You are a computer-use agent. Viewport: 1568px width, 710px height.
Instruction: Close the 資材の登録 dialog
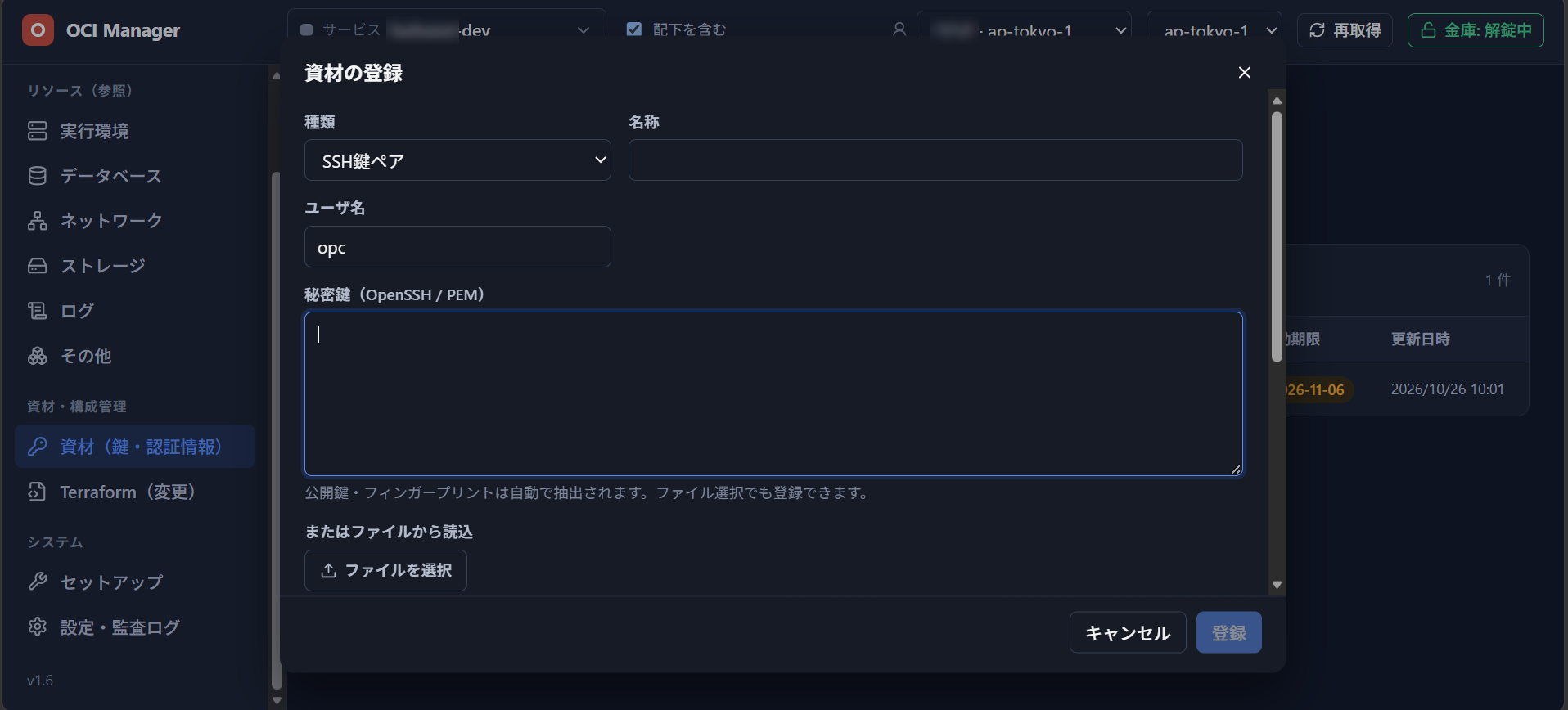point(1245,73)
